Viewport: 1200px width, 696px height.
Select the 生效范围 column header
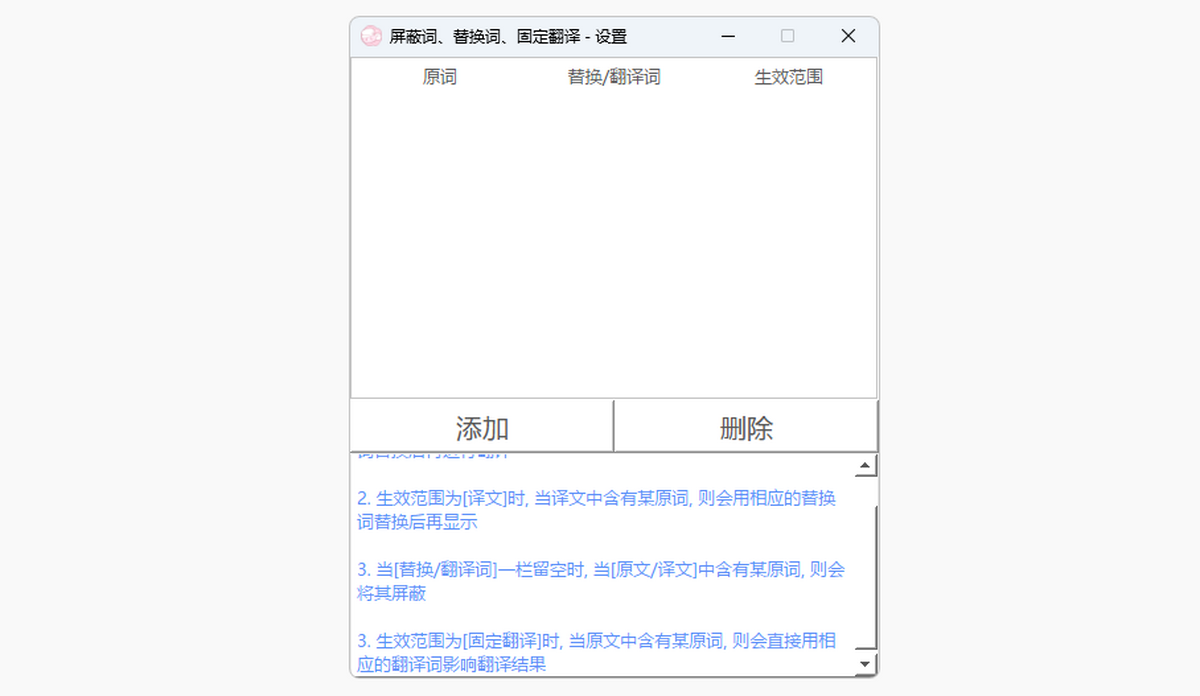pos(788,77)
